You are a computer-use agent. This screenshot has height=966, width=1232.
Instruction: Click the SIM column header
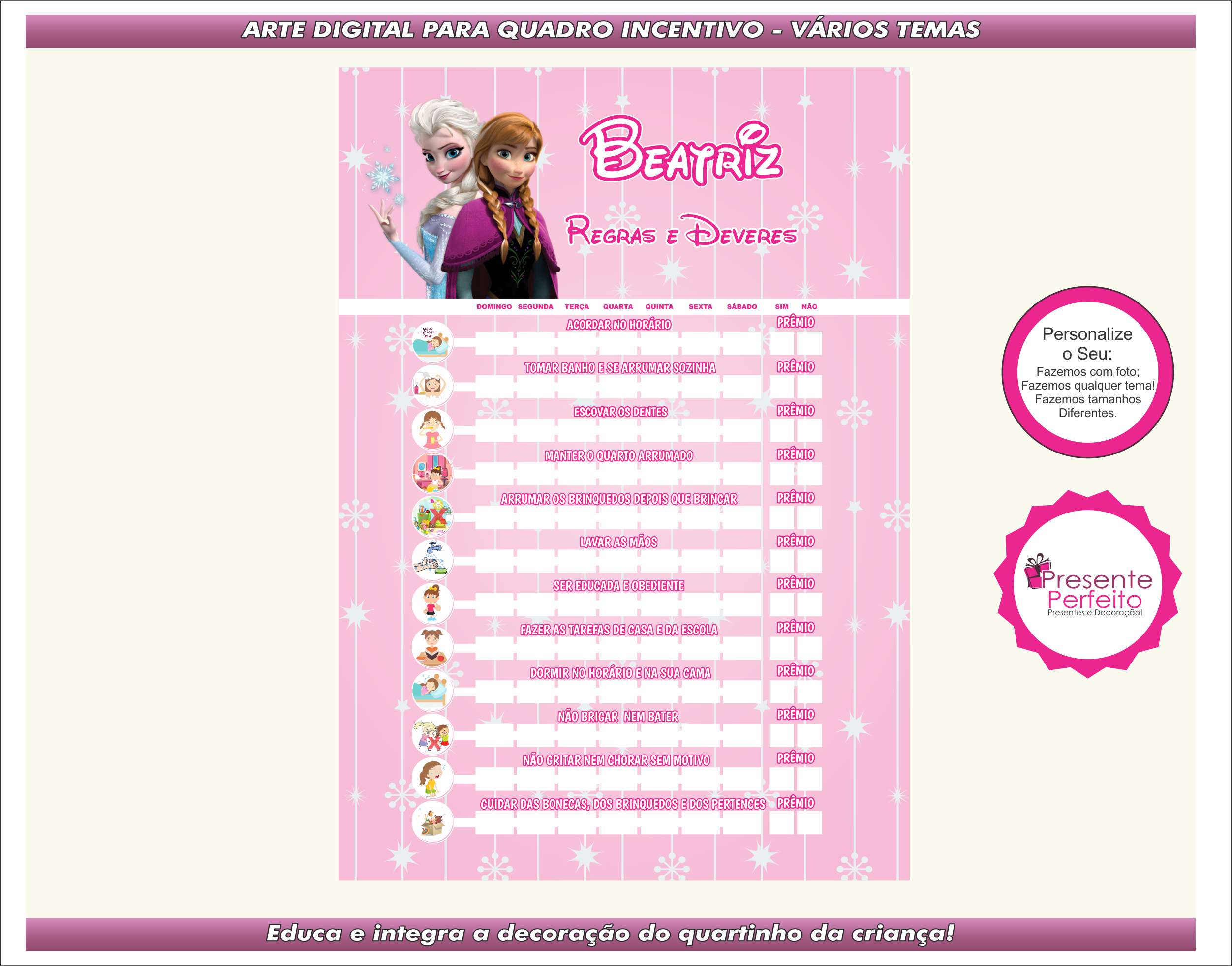click(x=782, y=306)
